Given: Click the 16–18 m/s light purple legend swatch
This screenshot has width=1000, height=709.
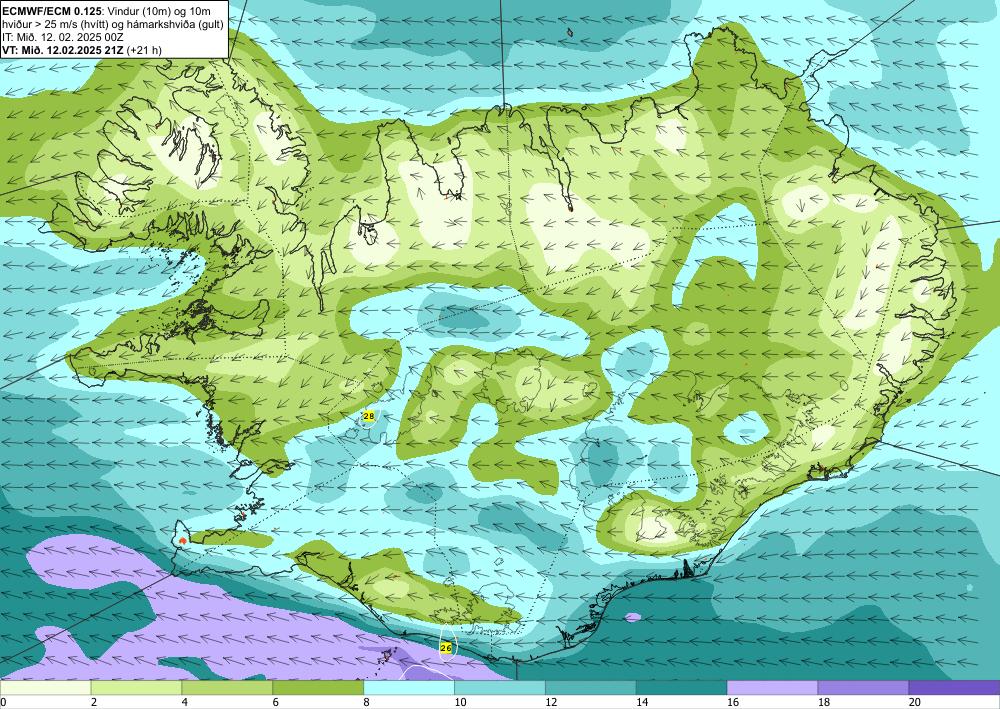Looking at the screenshot, I should click(x=772, y=687).
